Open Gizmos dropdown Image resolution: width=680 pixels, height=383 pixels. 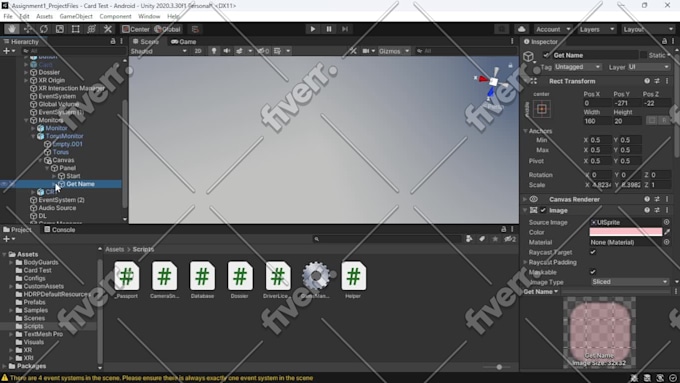[x=394, y=51]
